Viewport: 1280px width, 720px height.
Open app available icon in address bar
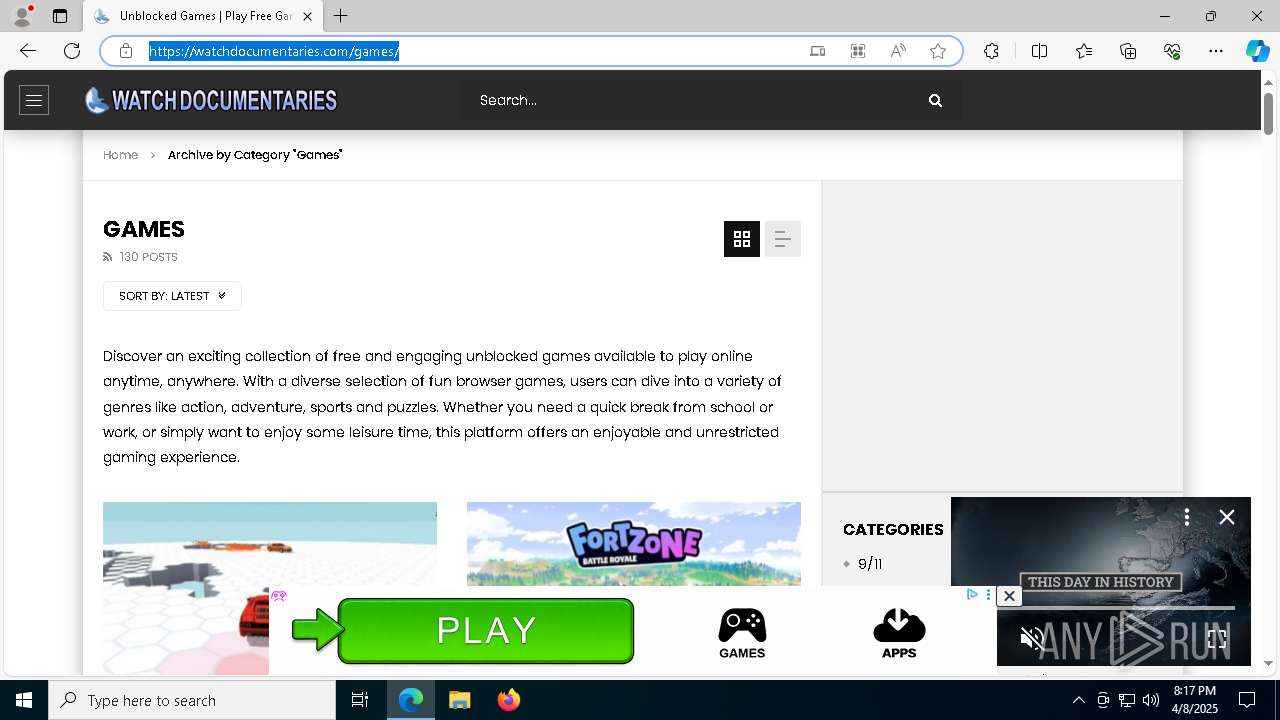[x=818, y=51]
